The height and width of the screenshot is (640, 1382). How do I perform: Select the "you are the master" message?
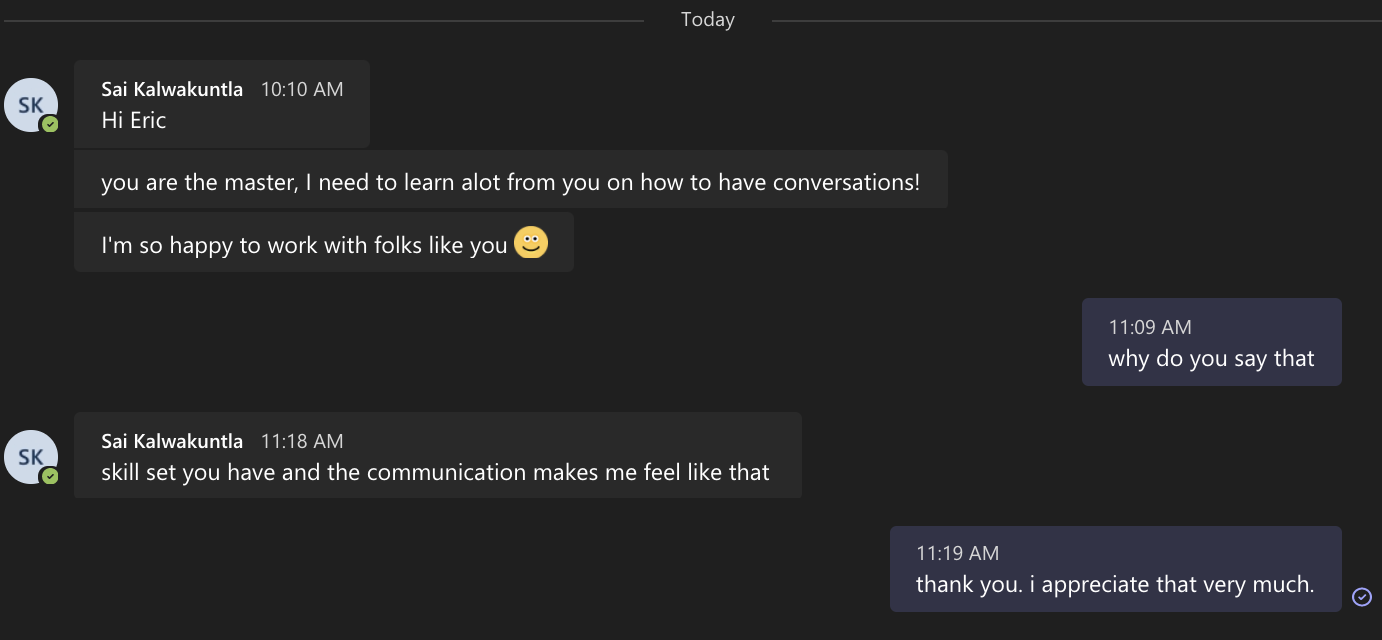point(510,183)
